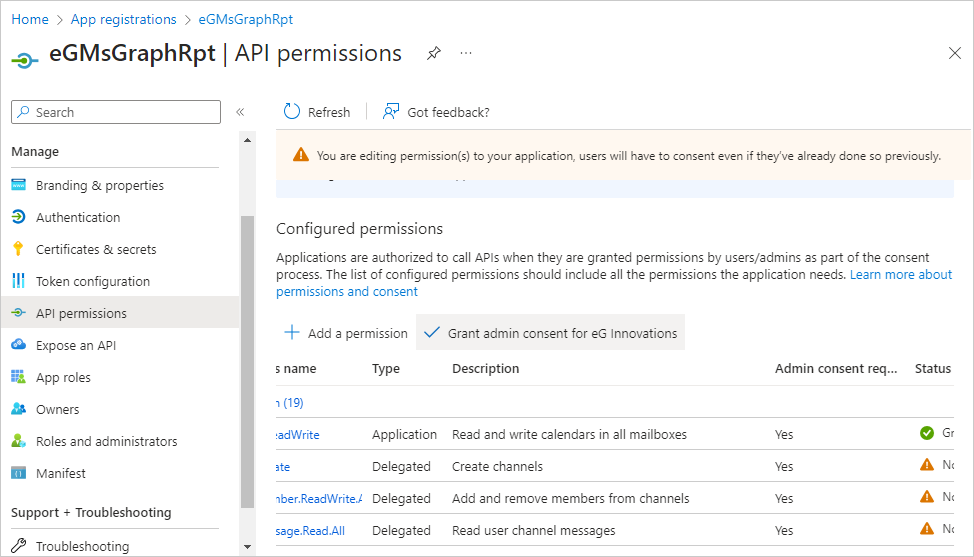Image resolution: width=974 pixels, height=557 pixels.
Task: Click Add a permission button
Action: click(x=346, y=333)
